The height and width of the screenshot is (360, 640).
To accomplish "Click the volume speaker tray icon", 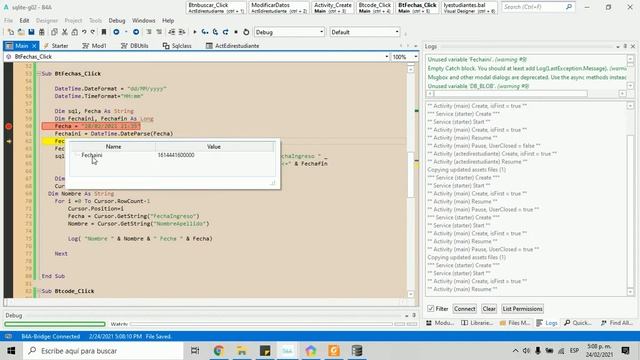I will click(527, 351).
